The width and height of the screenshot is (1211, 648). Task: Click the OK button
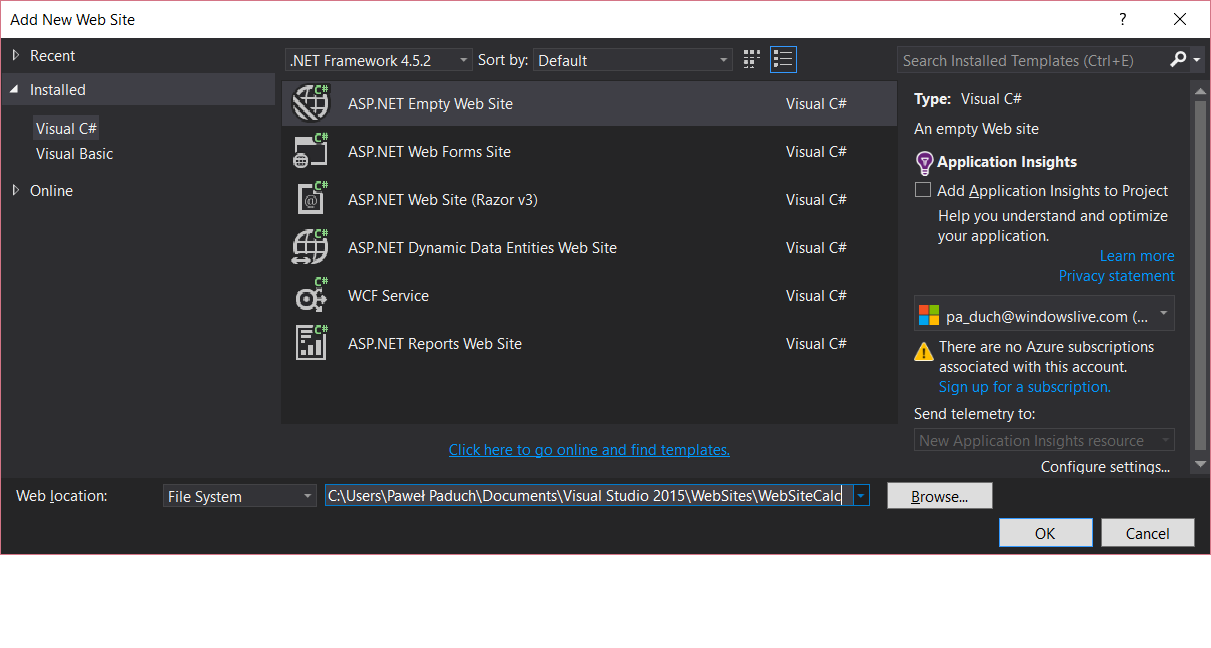(x=1045, y=533)
